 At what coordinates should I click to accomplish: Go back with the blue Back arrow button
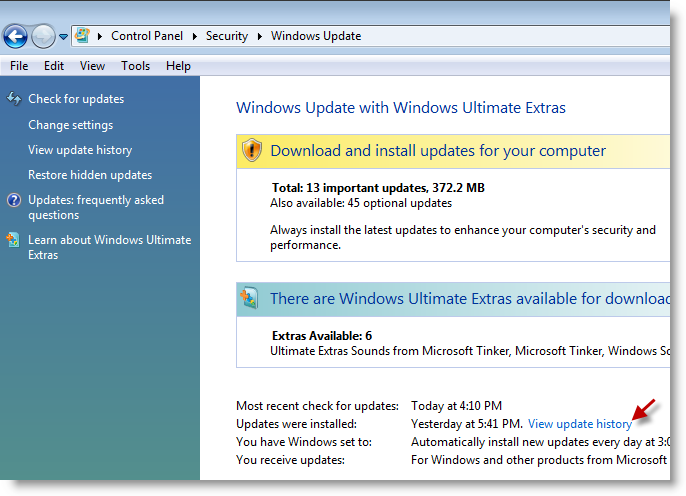click(15, 36)
